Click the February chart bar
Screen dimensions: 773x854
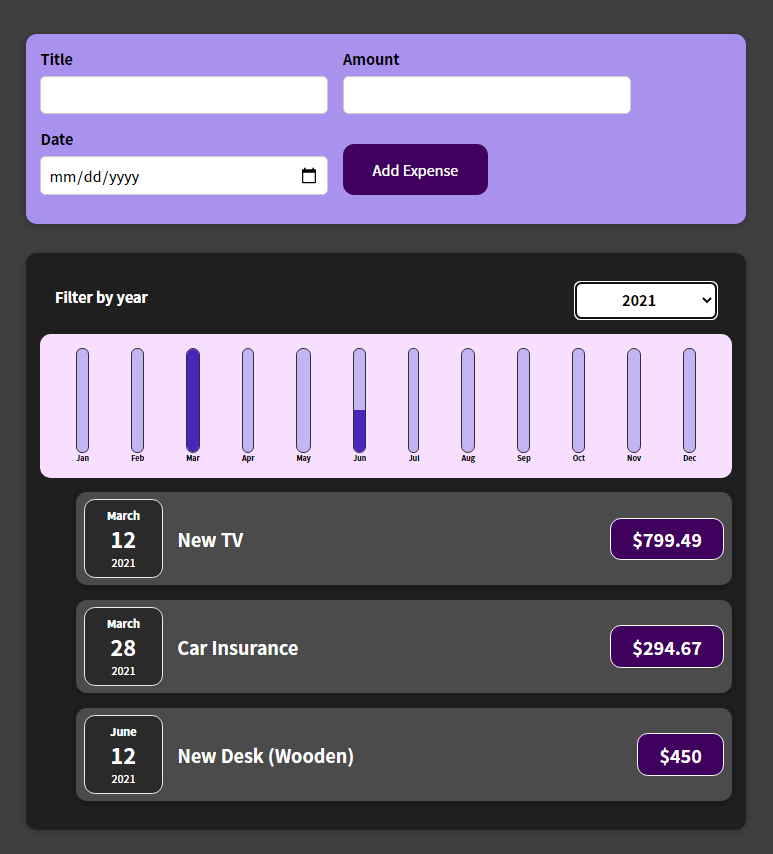pyautogui.click(x=137, y=400)
